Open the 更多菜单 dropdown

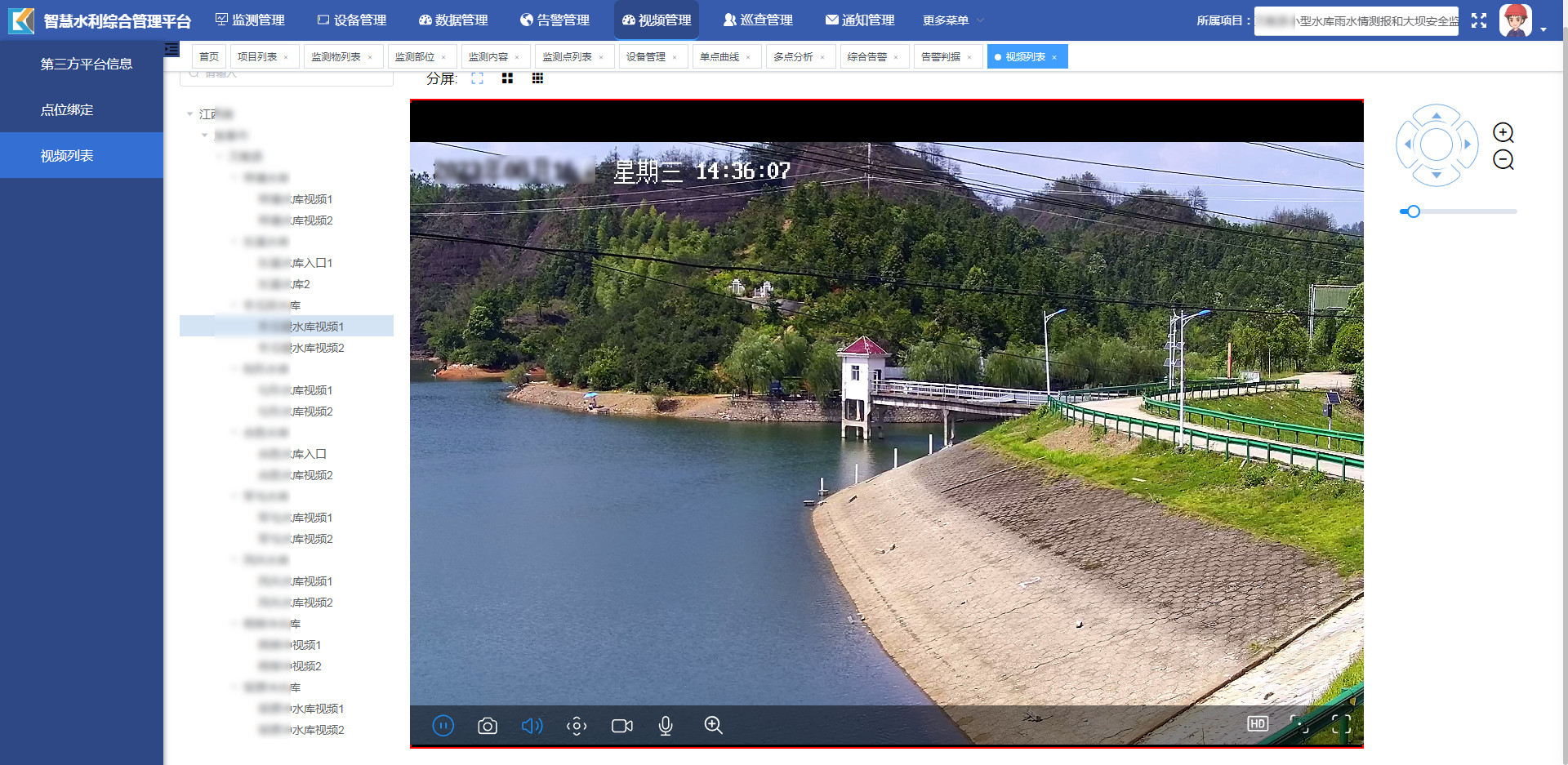coord(952,20)
